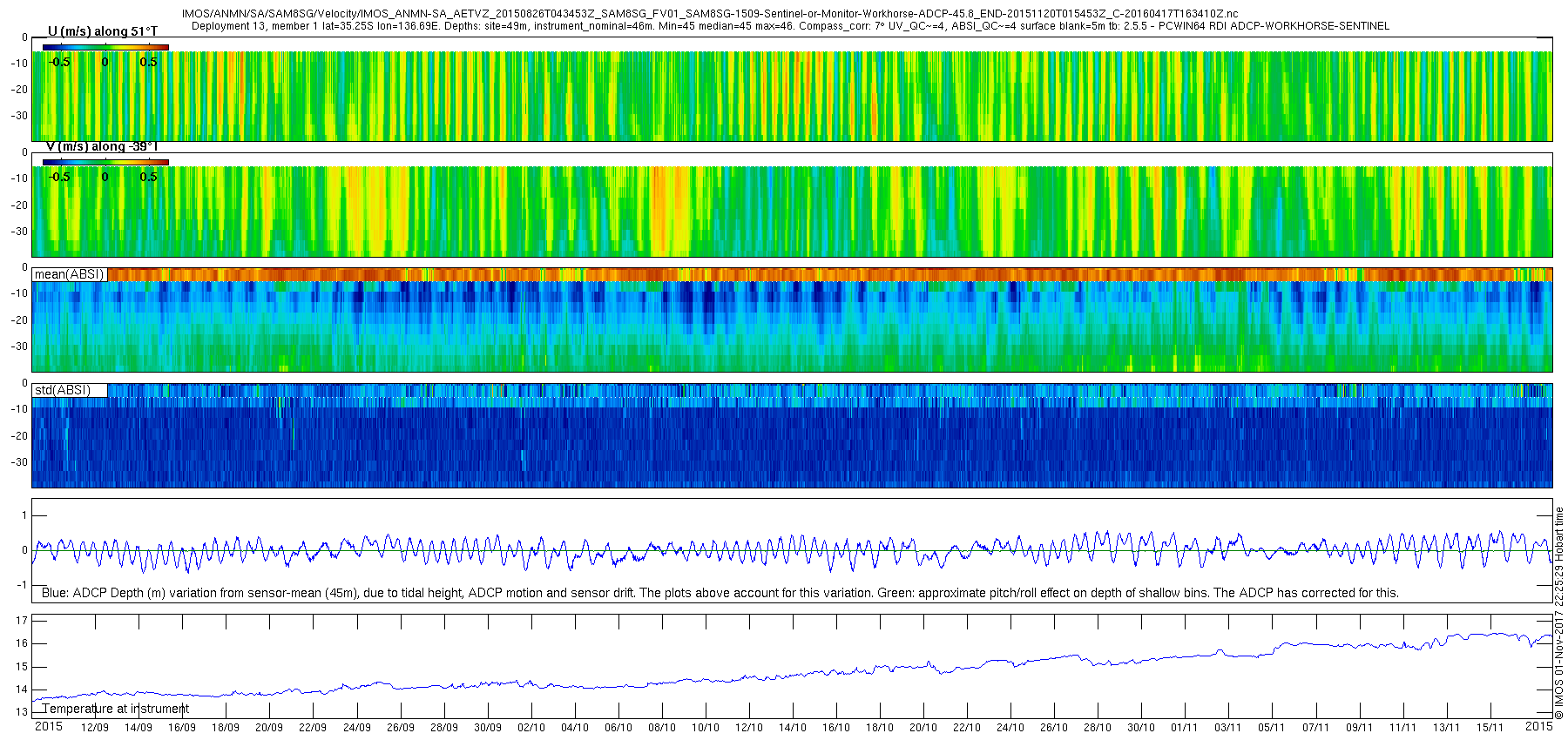Click the vertical '© IMOS 01-Nov-2017' Hobart time stamp

click(1559, 613)
